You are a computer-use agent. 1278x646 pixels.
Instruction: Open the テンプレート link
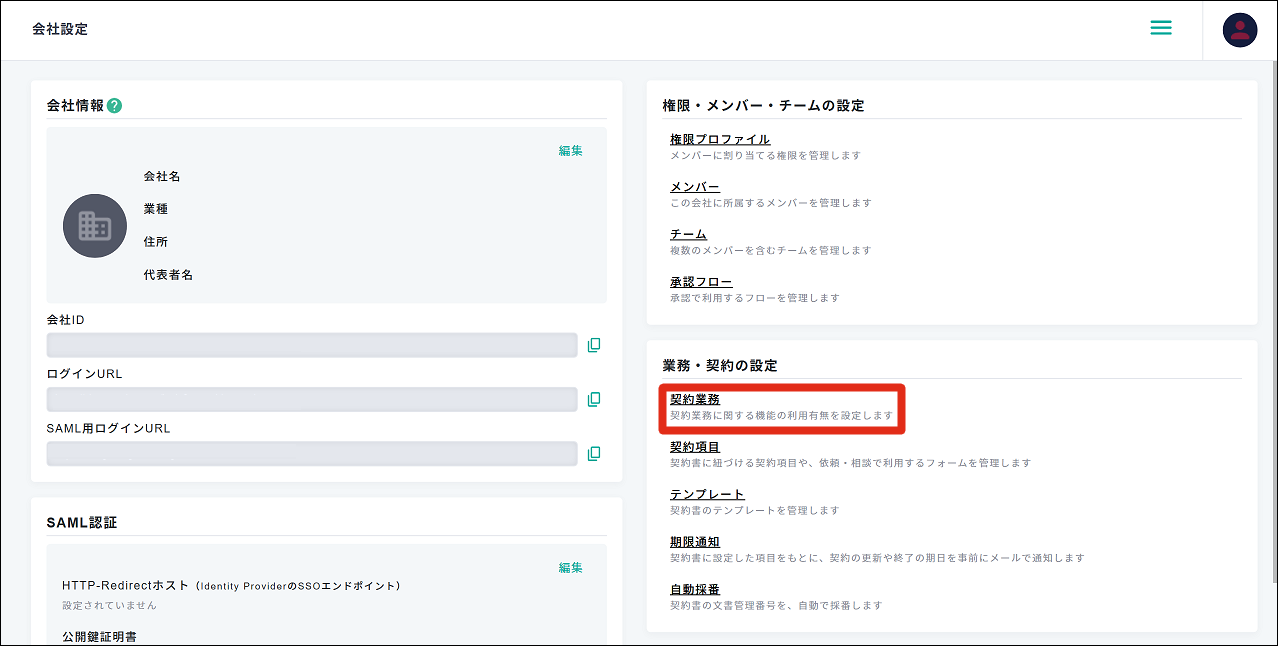[707, 494]
